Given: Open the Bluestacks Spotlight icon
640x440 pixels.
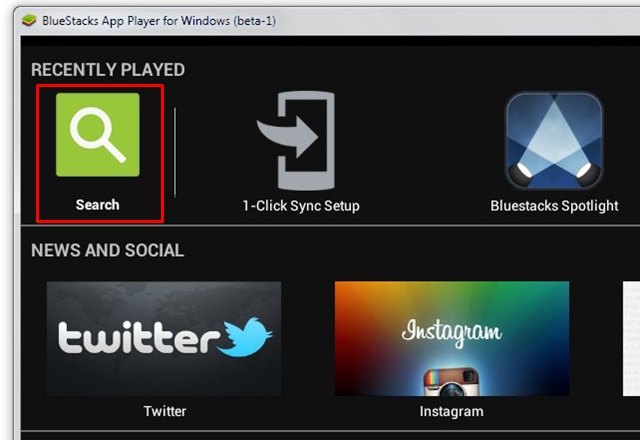Looking at the screenshot, I should click(x=554, y=141).
